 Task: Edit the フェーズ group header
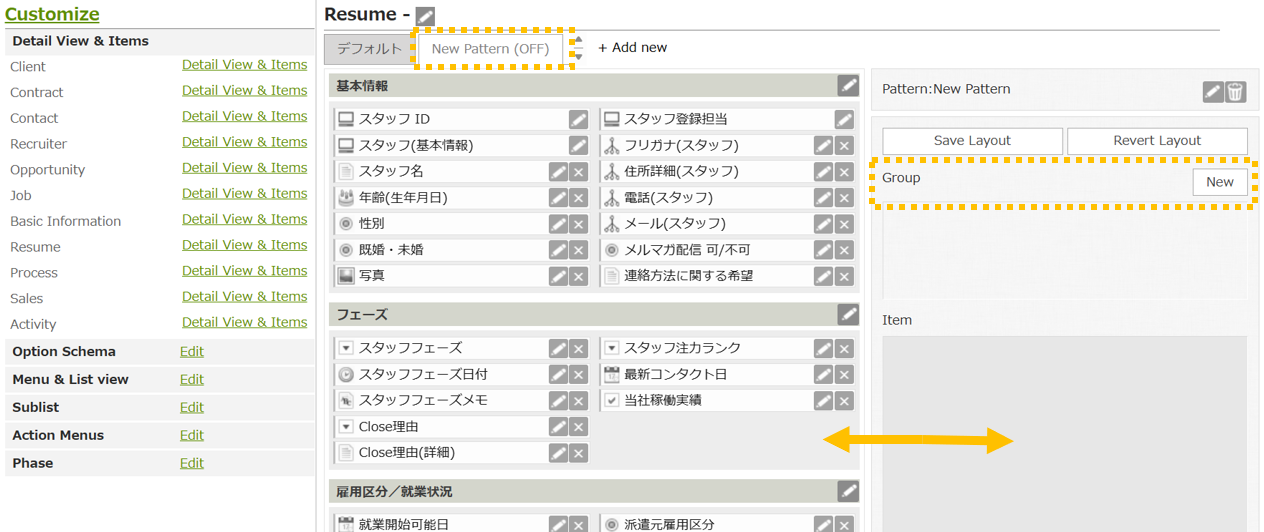point(848,315)
